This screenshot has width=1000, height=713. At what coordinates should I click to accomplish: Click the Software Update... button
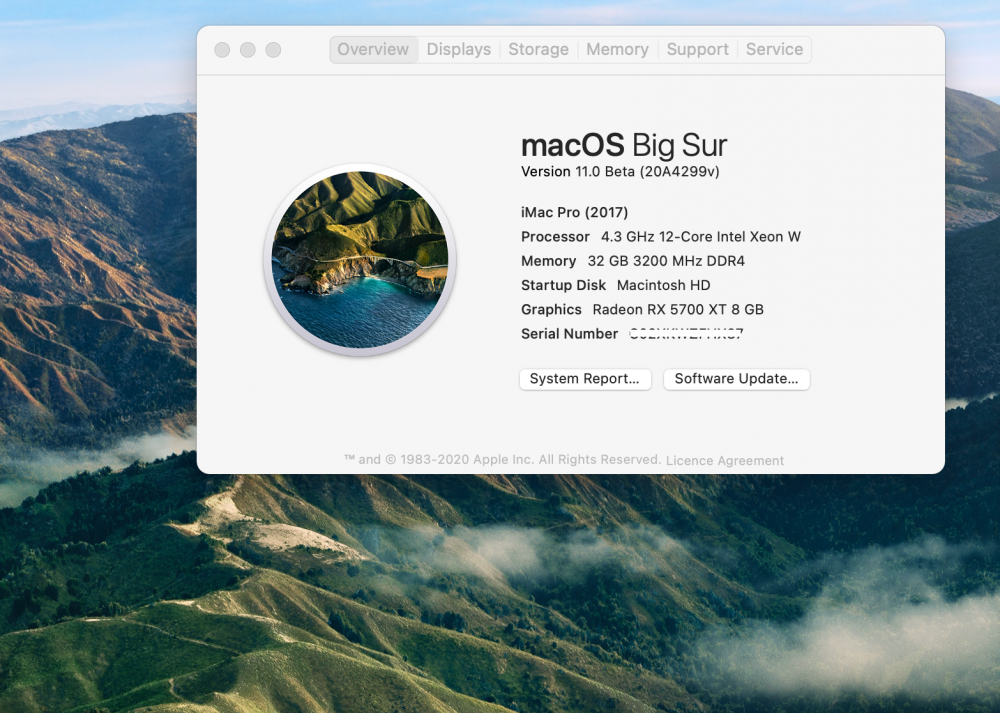tap(737, 379)
